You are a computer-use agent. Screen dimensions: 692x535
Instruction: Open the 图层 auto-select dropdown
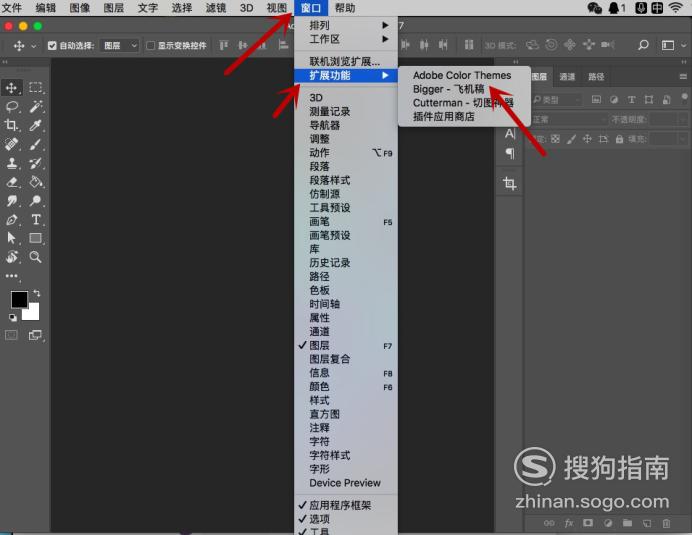(x=120, y=45)
